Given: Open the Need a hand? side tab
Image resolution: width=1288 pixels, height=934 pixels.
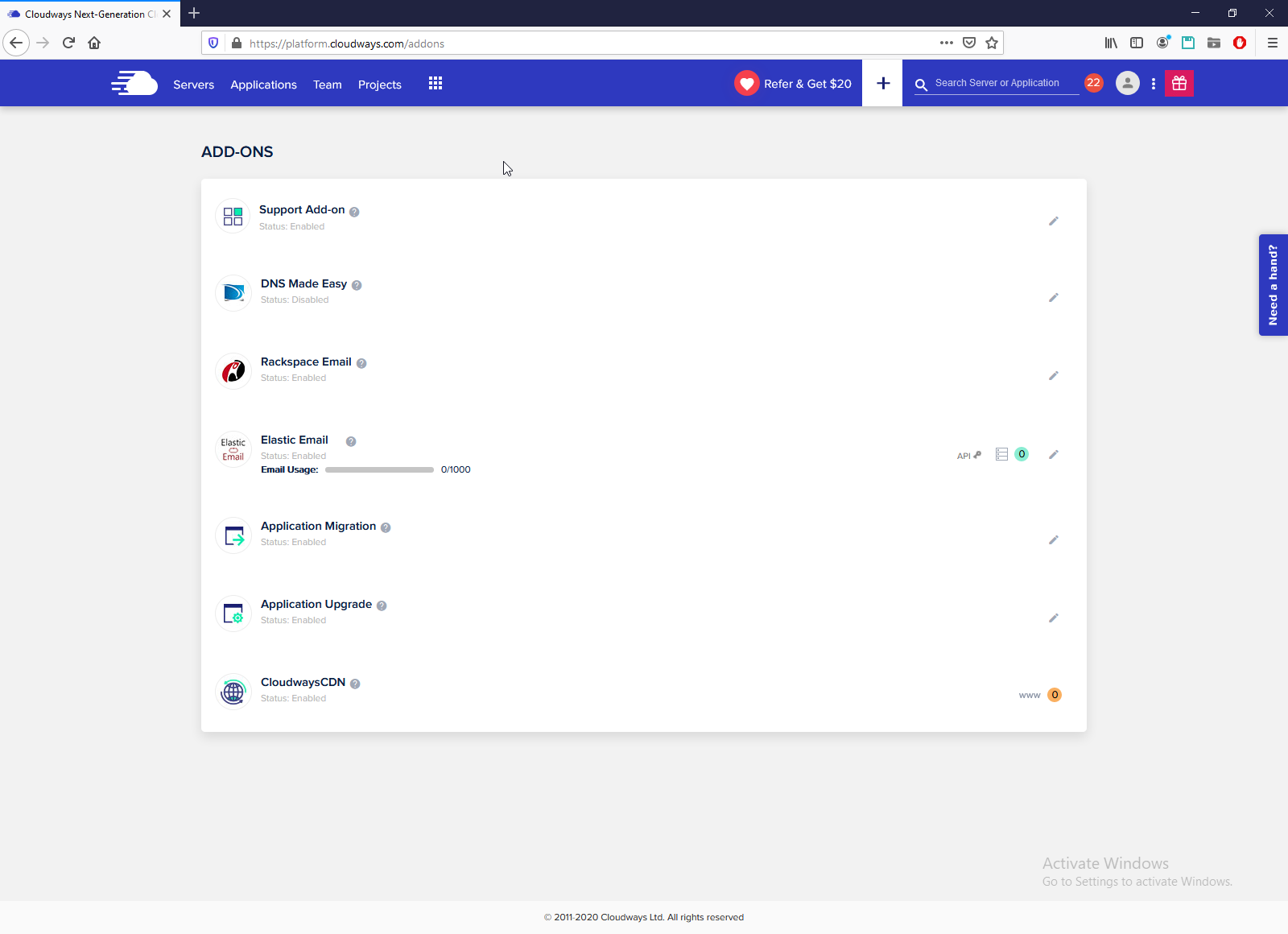Looking at the screenshot, I should 1274,285.
